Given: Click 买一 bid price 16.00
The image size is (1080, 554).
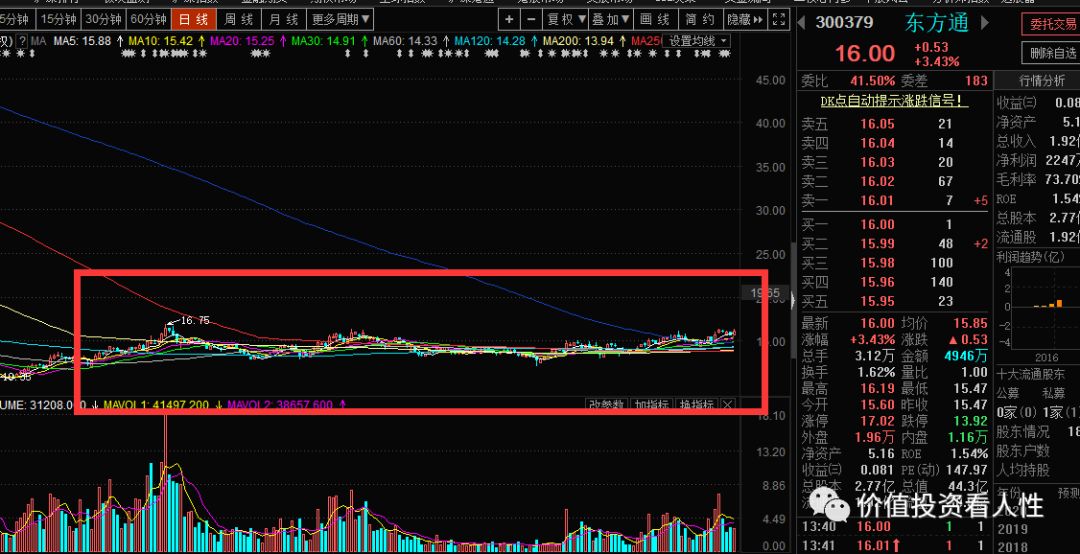Looking at the screenshot, I should [878, 224].
